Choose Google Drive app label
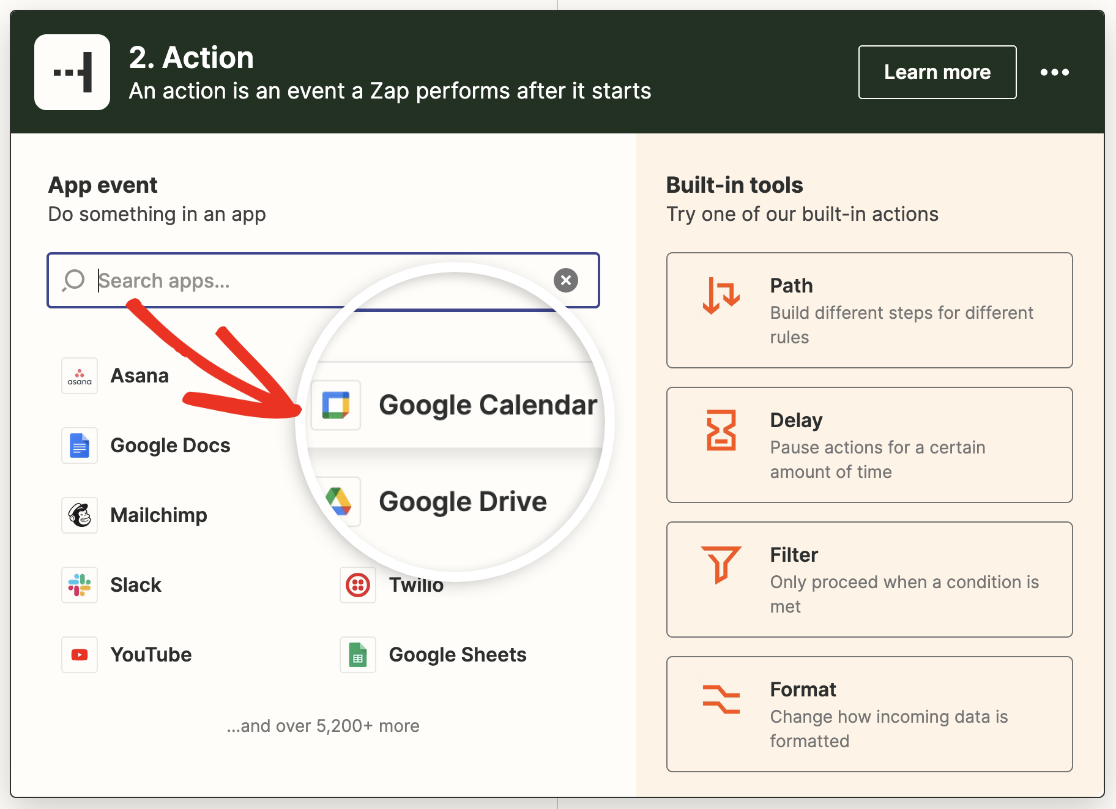The width and height of the screenshot is (1116, 809). 463,502
